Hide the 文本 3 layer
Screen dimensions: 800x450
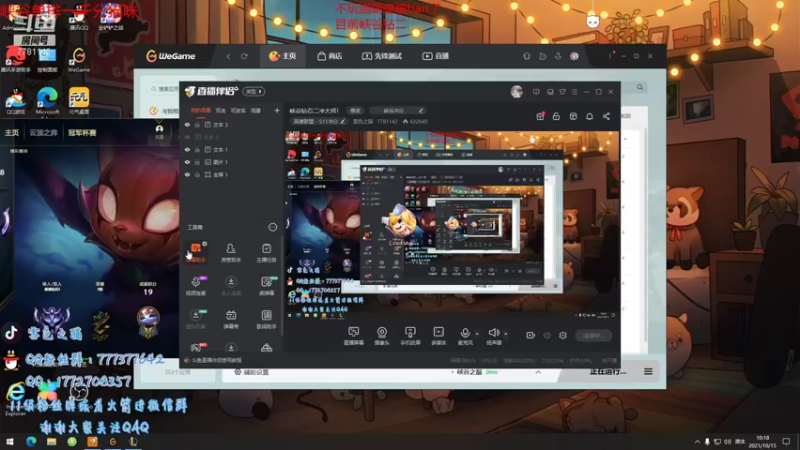tap(187, 124)
